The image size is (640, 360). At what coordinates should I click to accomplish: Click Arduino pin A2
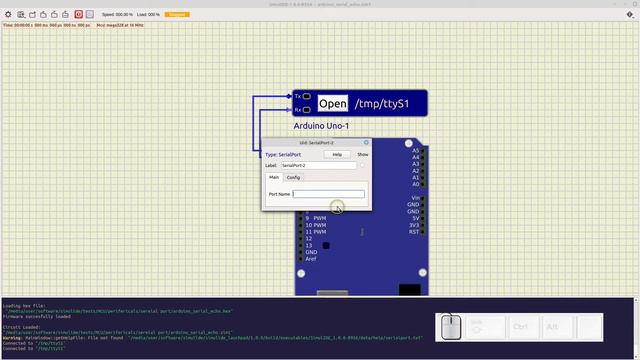tap(423, 171)
